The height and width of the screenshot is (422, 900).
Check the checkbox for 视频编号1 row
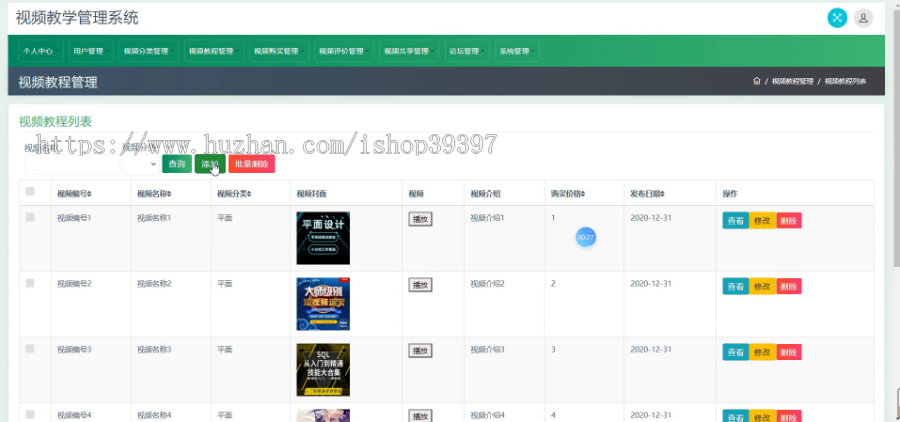[30, 217]
